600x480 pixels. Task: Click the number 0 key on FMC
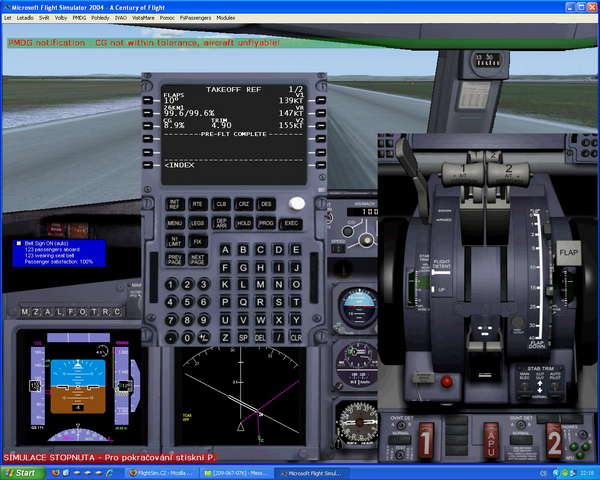tap(187, 338)
